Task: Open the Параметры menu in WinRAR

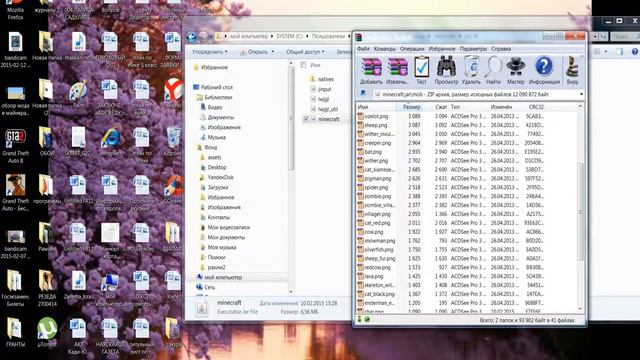Action: pos(473,49)
